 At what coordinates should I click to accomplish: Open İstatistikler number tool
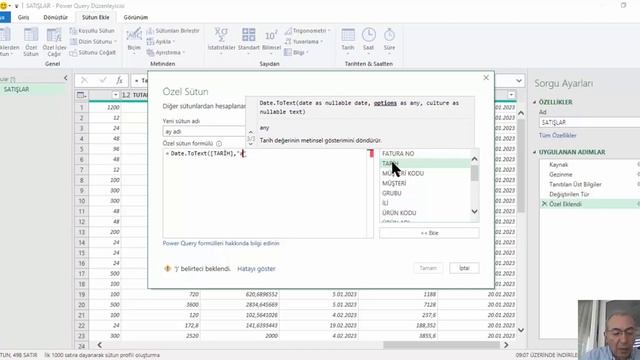coord(222,40)
